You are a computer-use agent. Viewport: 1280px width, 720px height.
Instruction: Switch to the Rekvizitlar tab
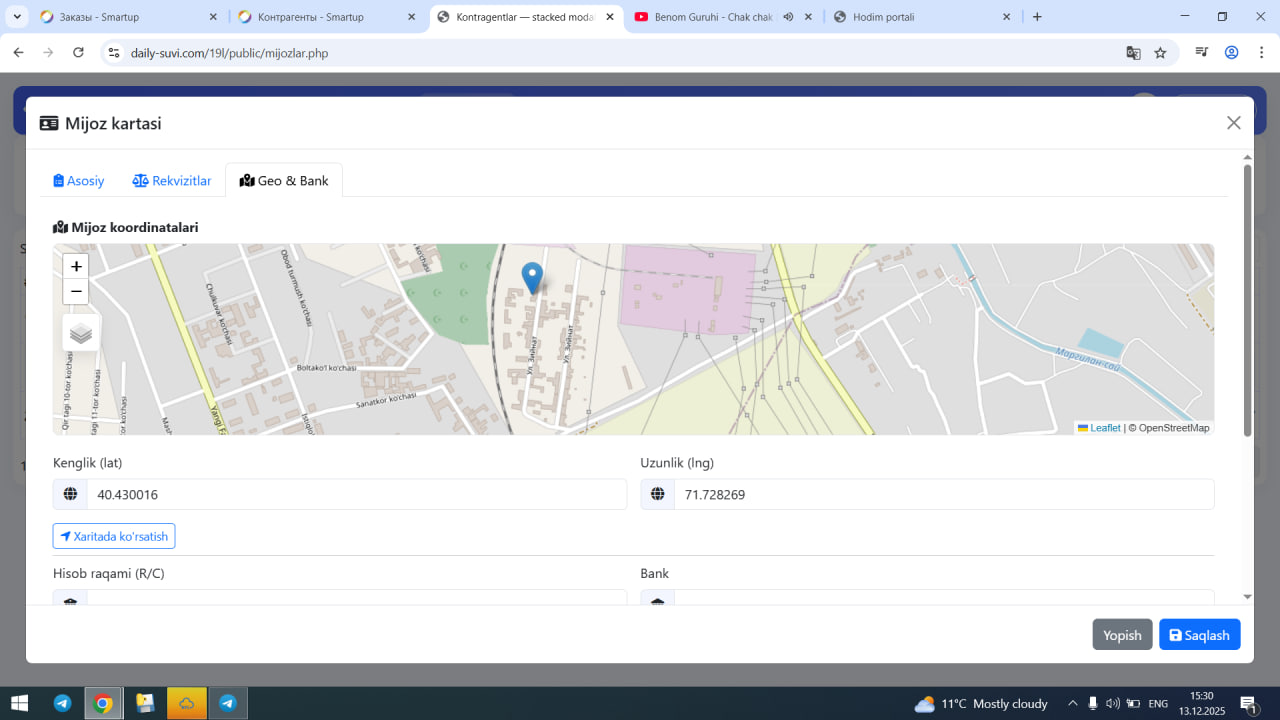(172, 181)
